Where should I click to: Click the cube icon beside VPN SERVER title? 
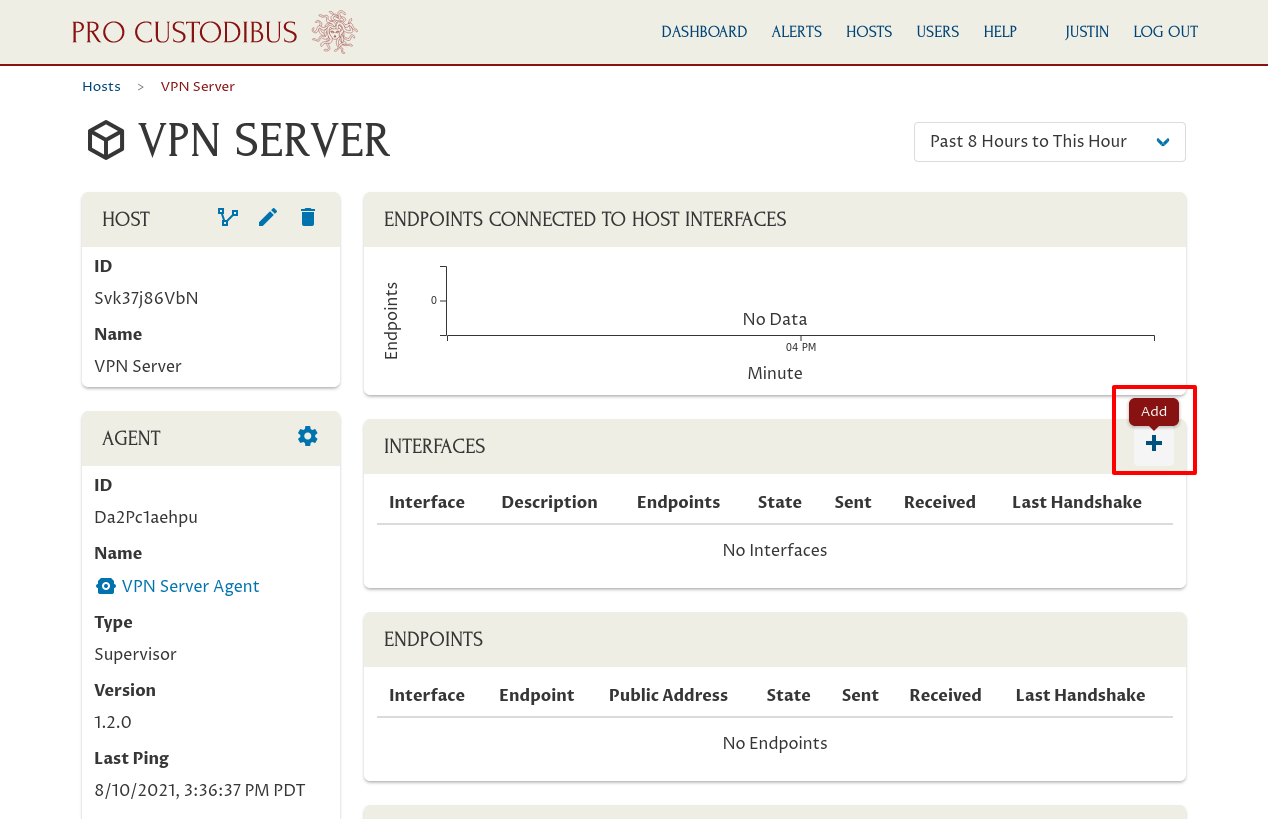click(x=106, y=141)
